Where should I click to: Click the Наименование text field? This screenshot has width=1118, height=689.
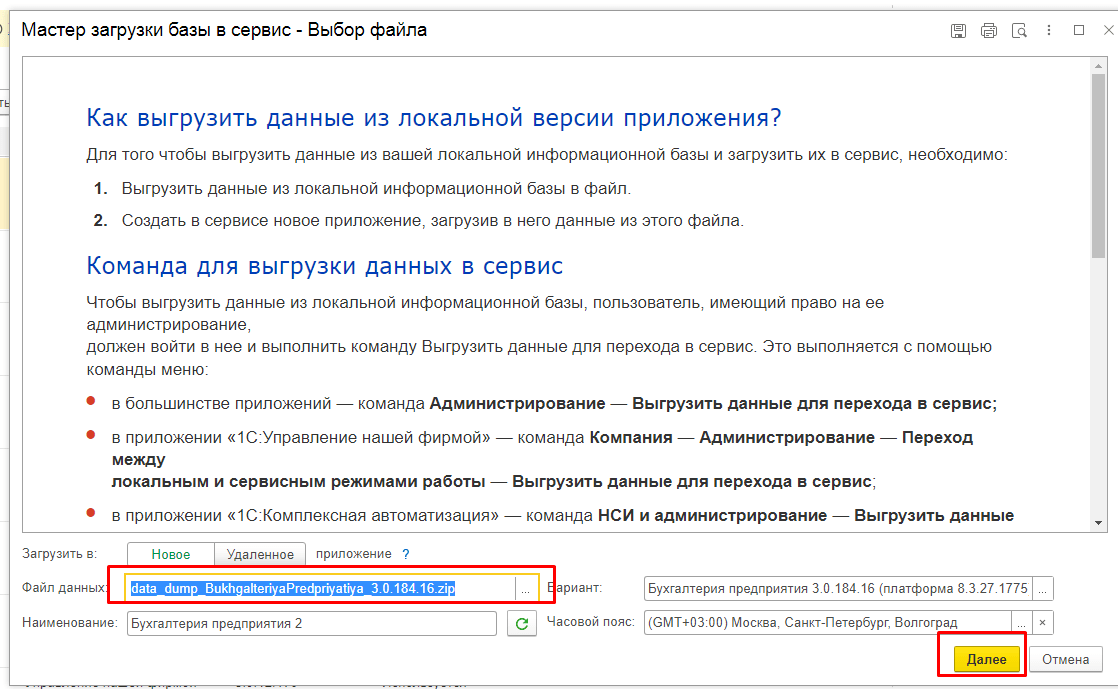(x=311, y=624)
